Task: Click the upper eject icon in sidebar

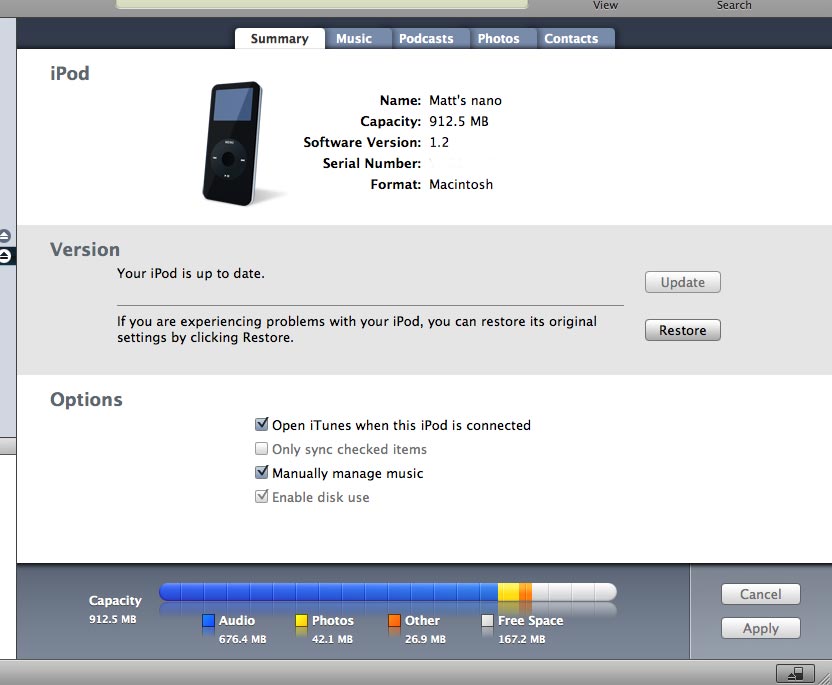Action: pos(5,236)
